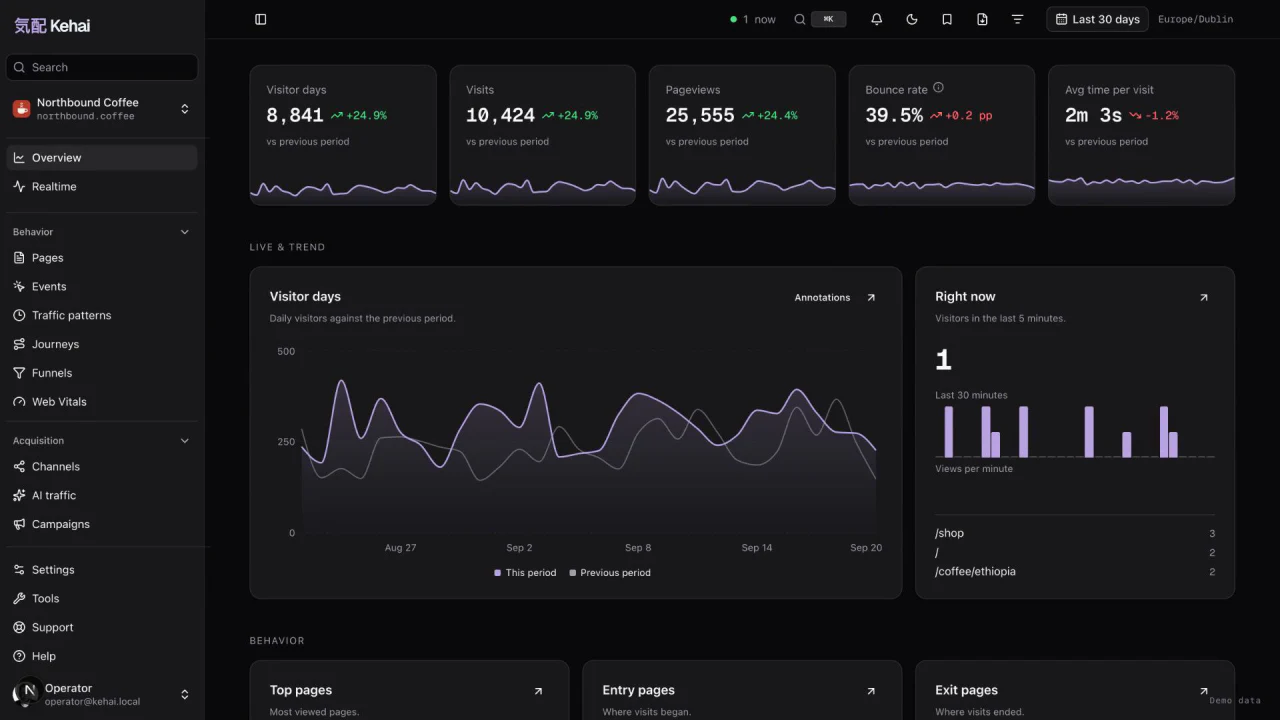The height and width of the screenshot is (720, 1280).
Task: Toggle This period series in chart legend
Action: [x=525, y=573]
